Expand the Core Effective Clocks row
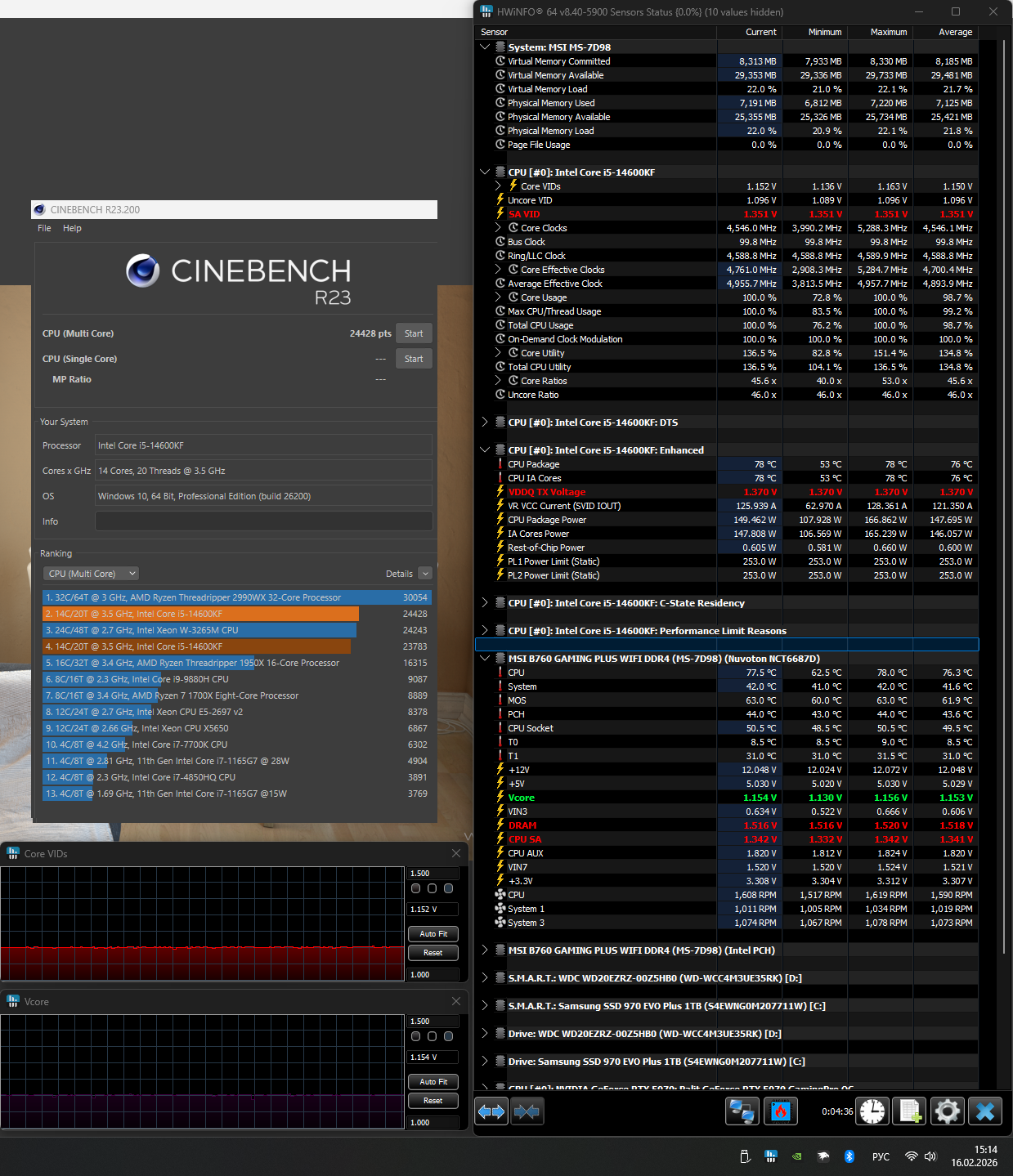 tap(498, 270)
